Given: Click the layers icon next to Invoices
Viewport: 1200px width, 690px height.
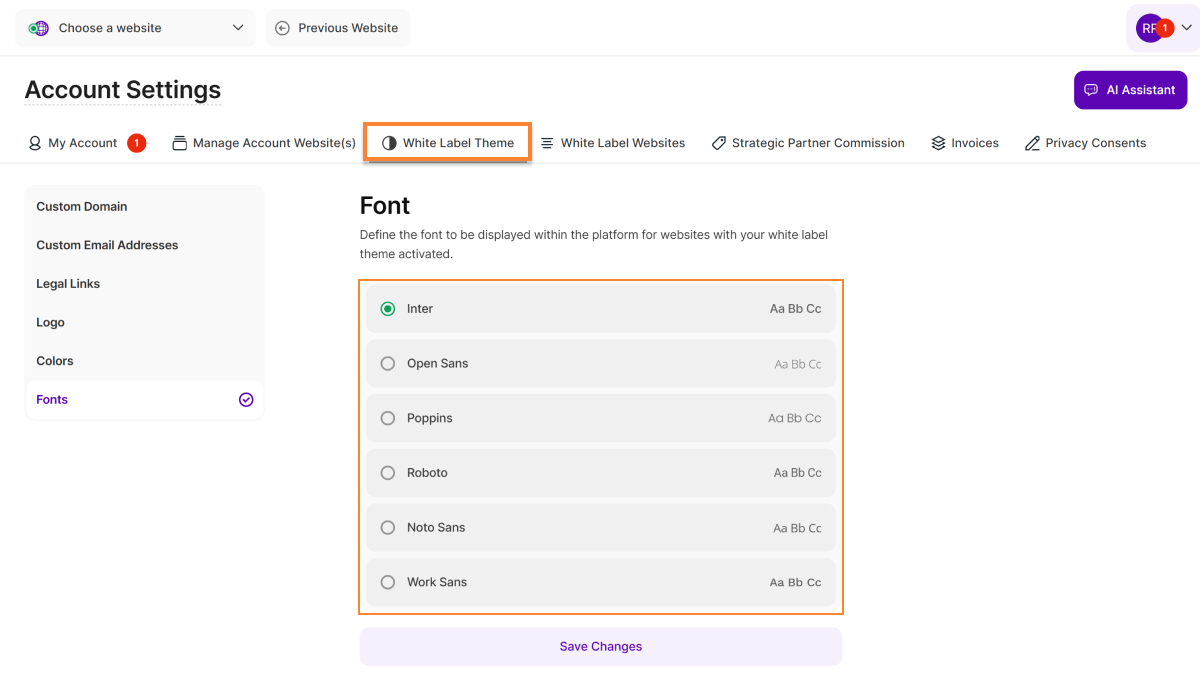Looking at the screenshot, I should [x=938, y=143].
